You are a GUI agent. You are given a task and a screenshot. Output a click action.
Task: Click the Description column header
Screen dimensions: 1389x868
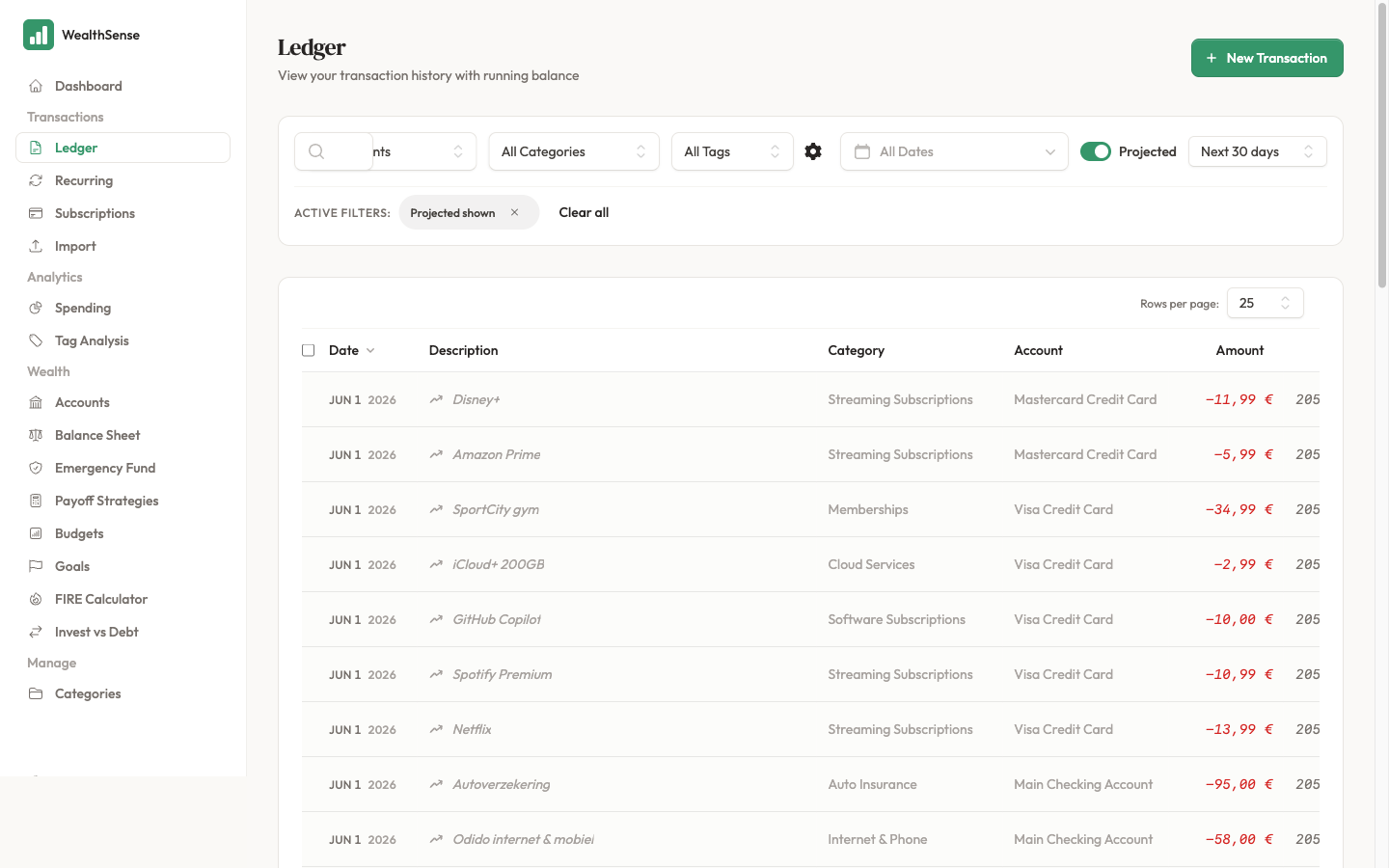(x=463, y=350)
